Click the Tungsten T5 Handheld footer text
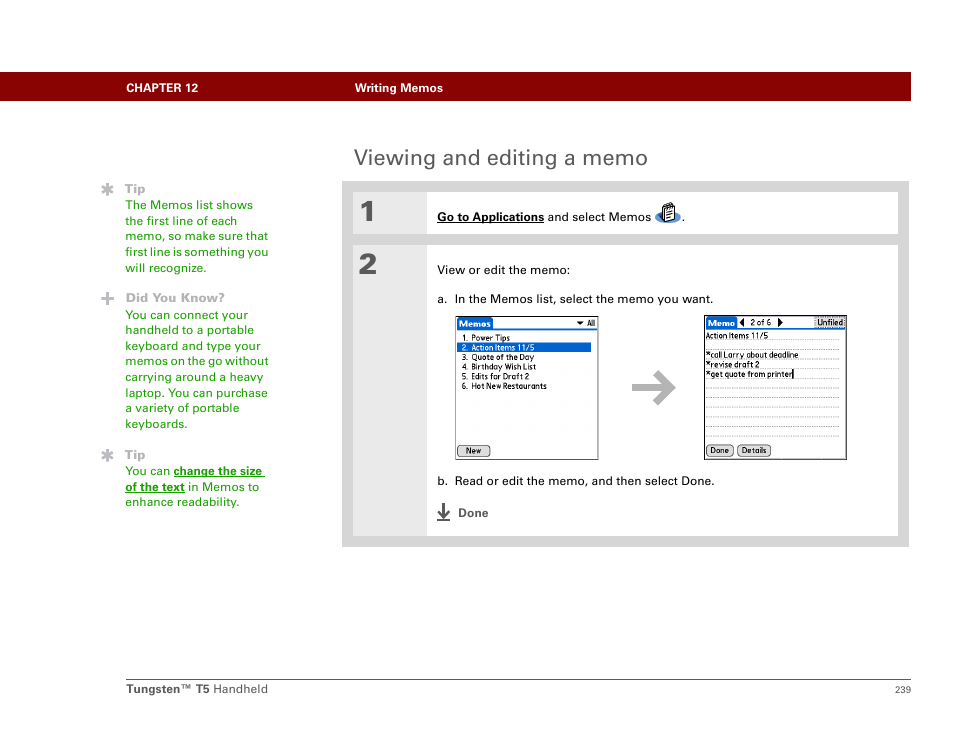 click(197, 689)
